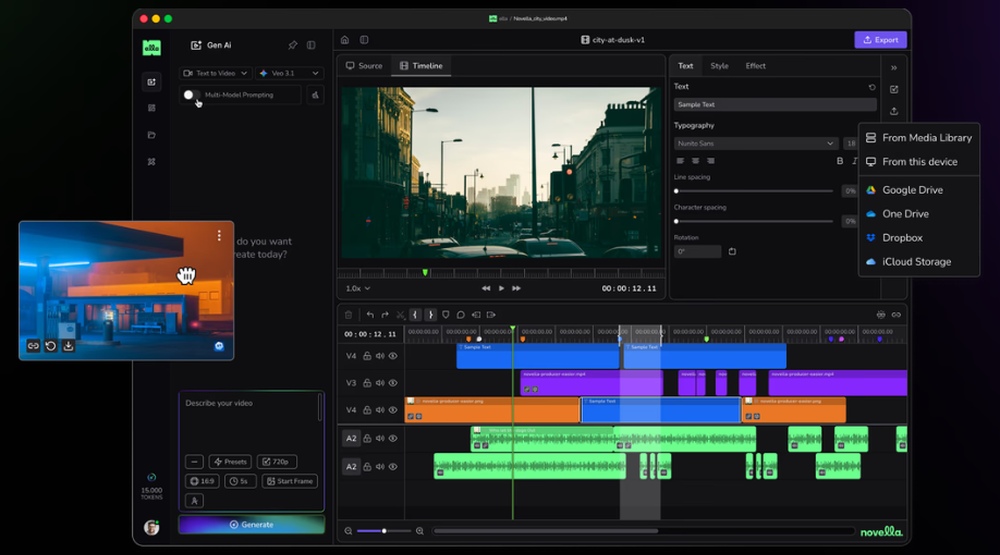Image resolution: width=1000 pixels, height=555 pixels.
Task: Select 720p resolution option
Action: (277, 462)
